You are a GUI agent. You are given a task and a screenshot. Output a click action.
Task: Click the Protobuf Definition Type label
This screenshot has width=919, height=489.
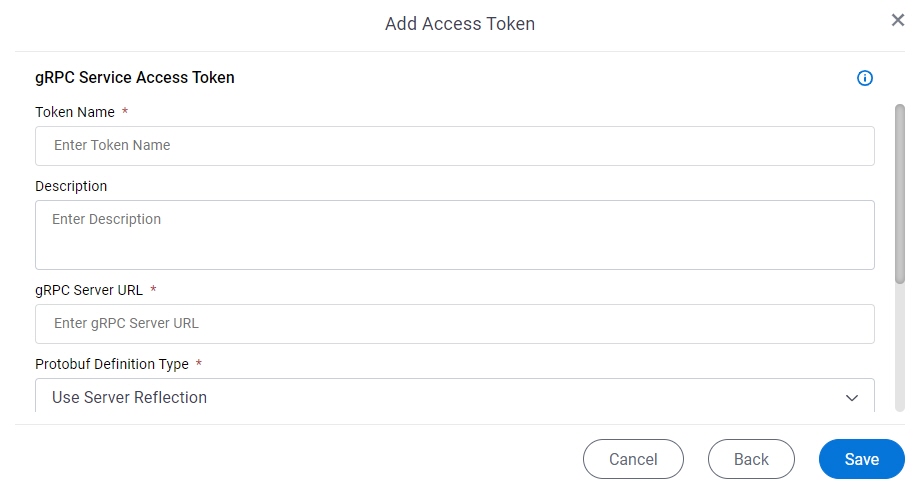coord(112,364)
